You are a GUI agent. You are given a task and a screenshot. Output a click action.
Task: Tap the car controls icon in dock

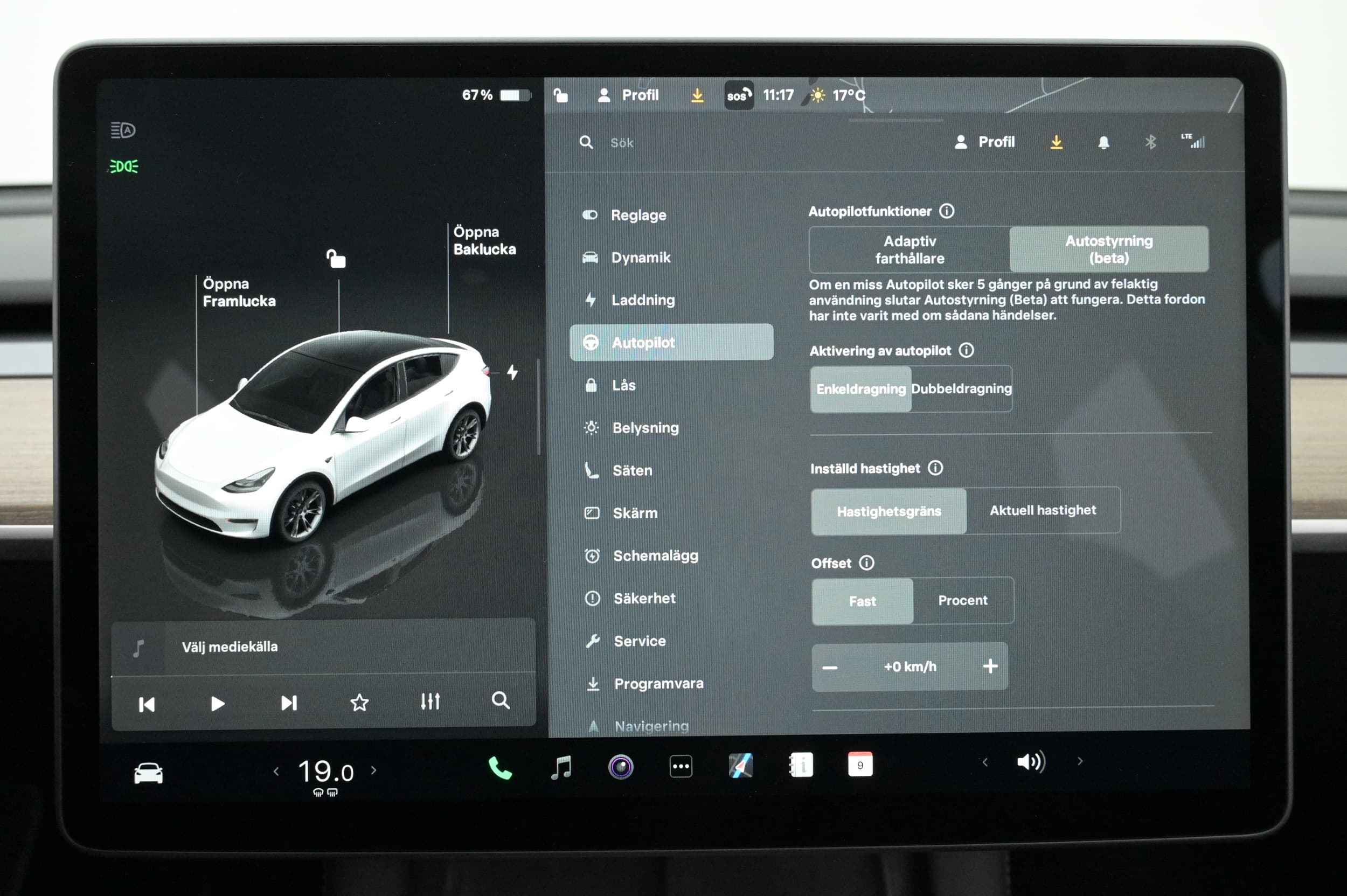(x=149, y=773)
